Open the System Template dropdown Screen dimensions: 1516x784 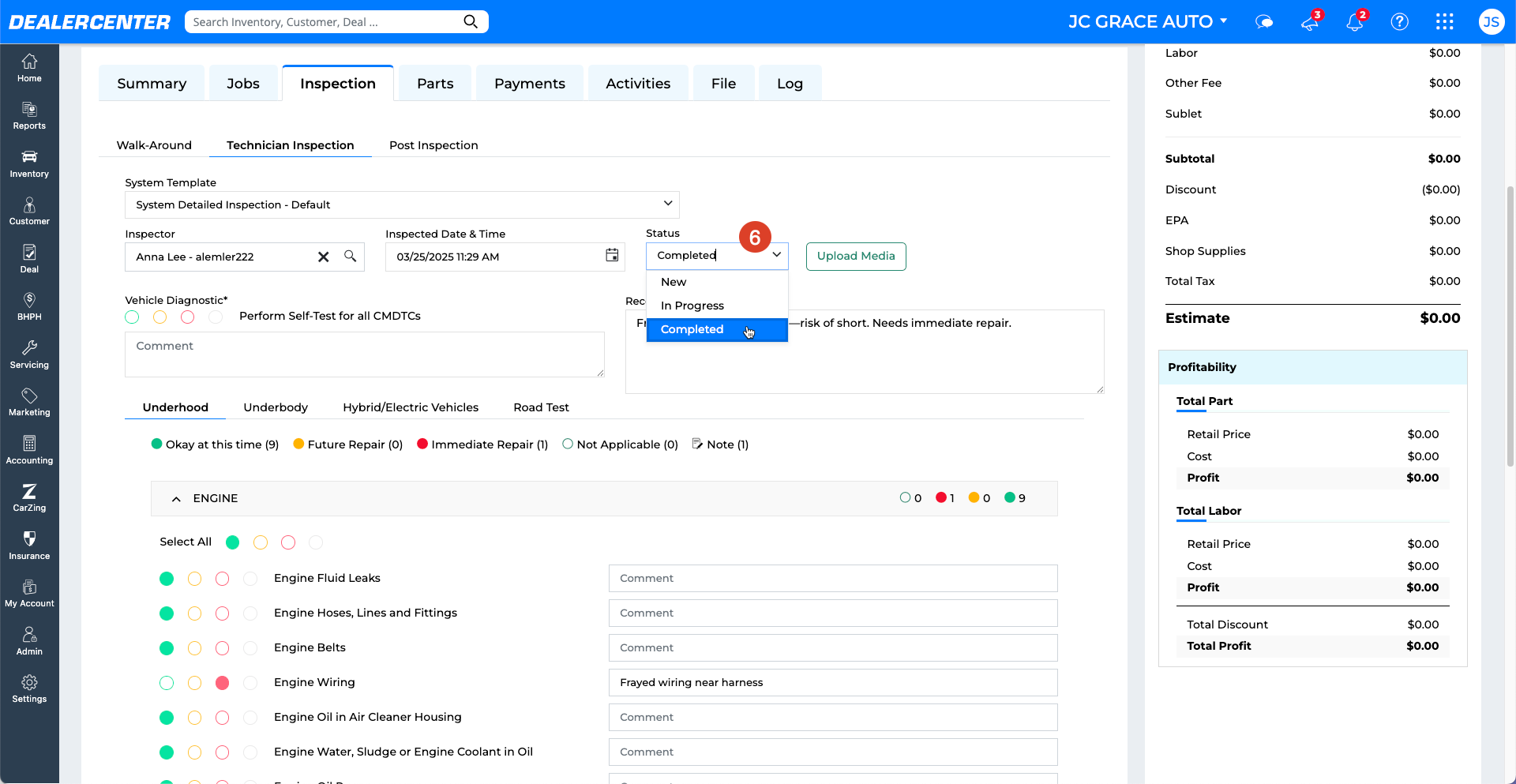pyautogui.click(x=402, y=204)
